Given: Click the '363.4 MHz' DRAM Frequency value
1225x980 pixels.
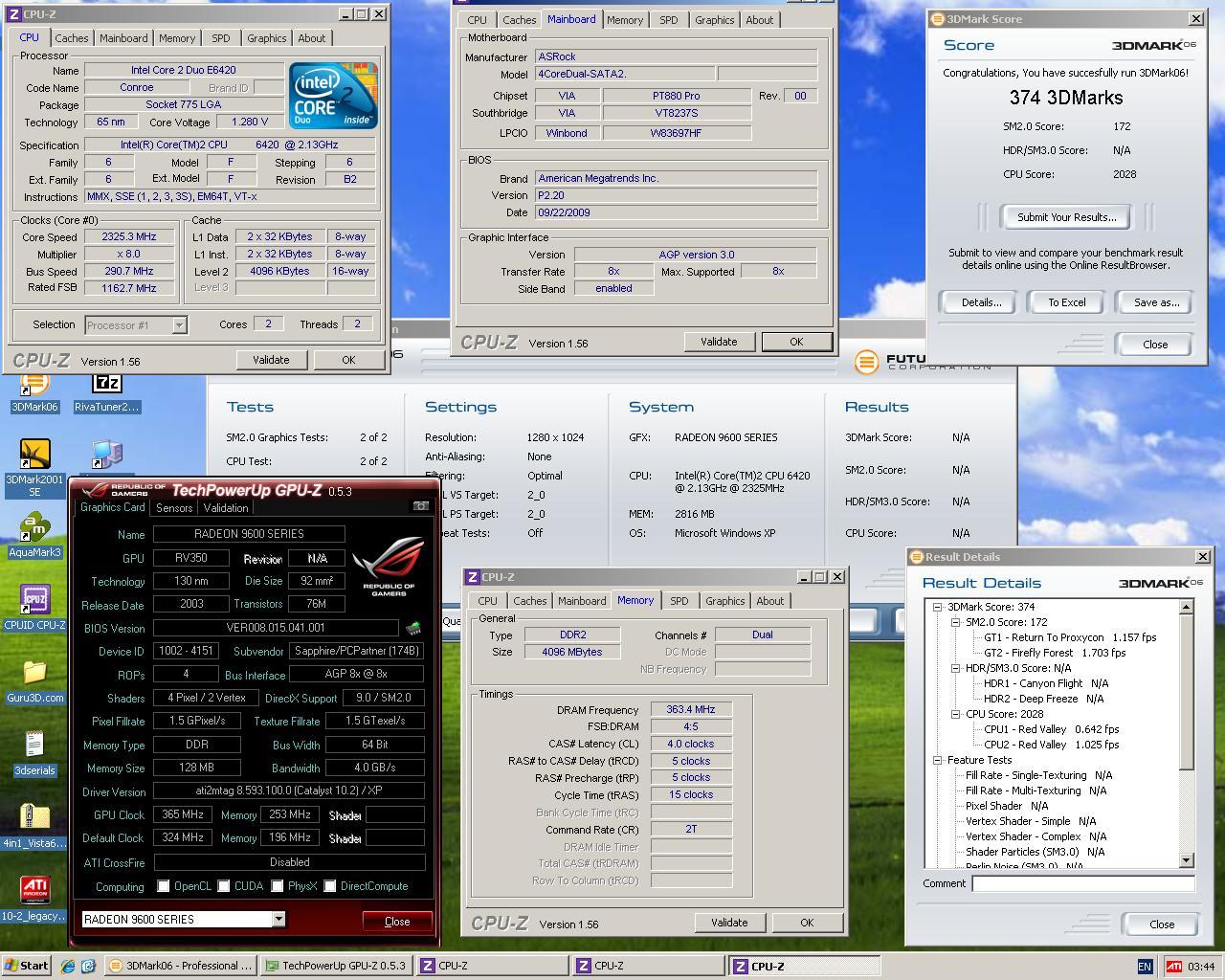Looking at the screenshot, I should (x=691, y=709).
